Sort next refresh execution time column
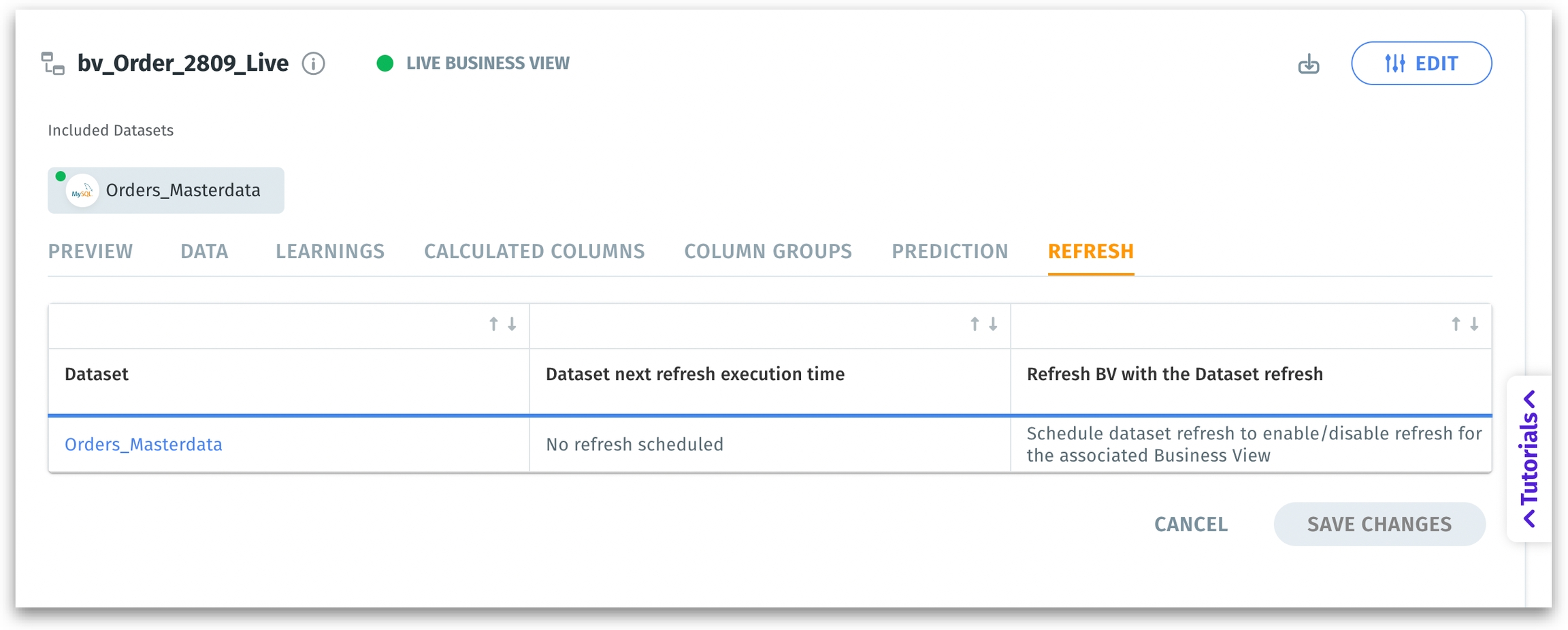 point(983,324)
